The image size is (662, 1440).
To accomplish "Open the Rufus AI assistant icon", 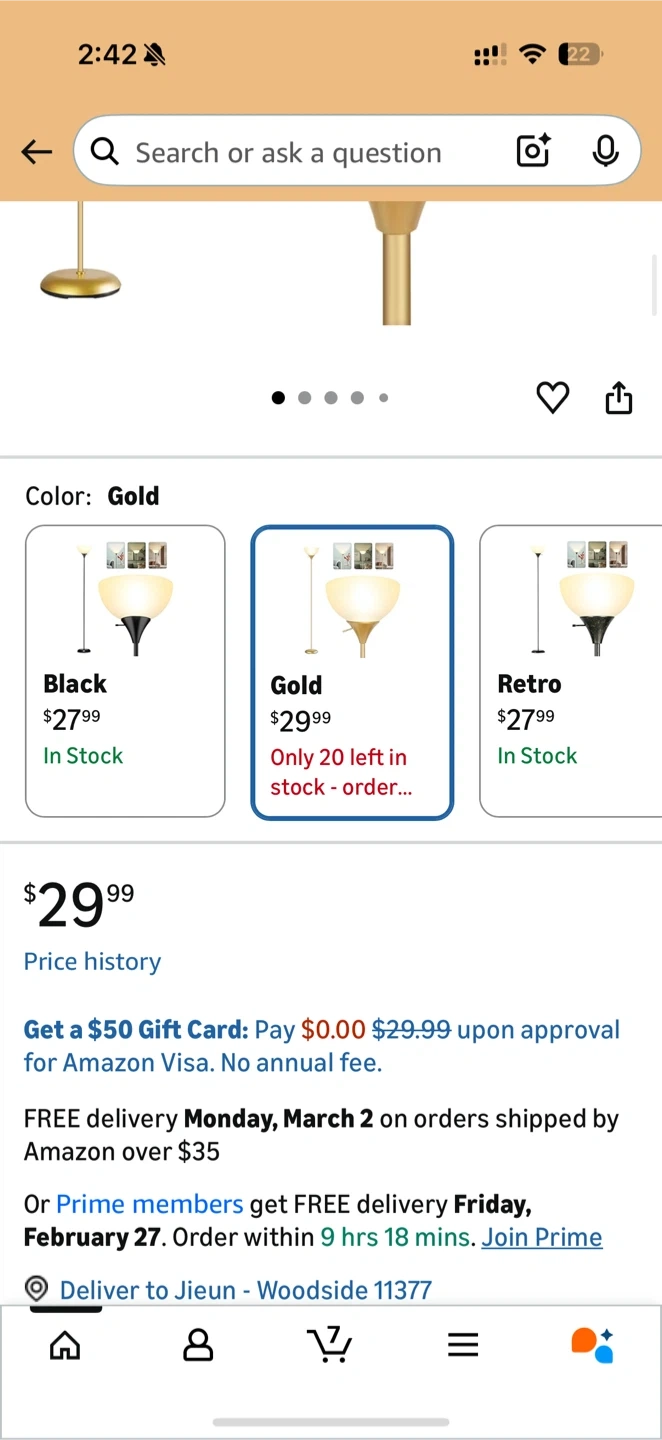I will coord(592,1345).
